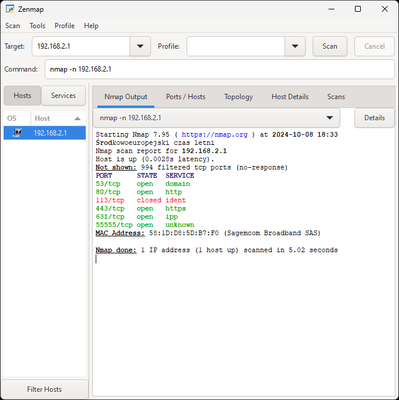Expand the Profile dropdown arrow

tap(295, 46)
